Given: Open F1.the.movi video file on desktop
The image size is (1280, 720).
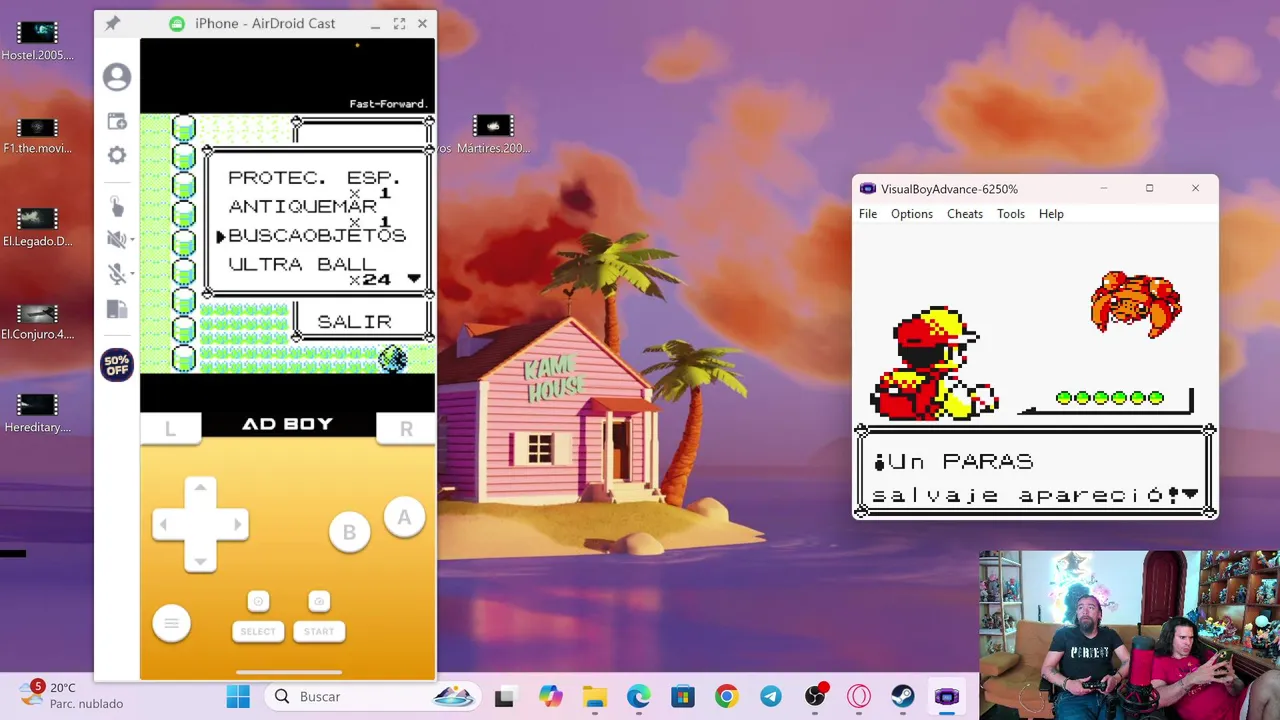Looking at the screenshot, I should (x=38, y=135).
